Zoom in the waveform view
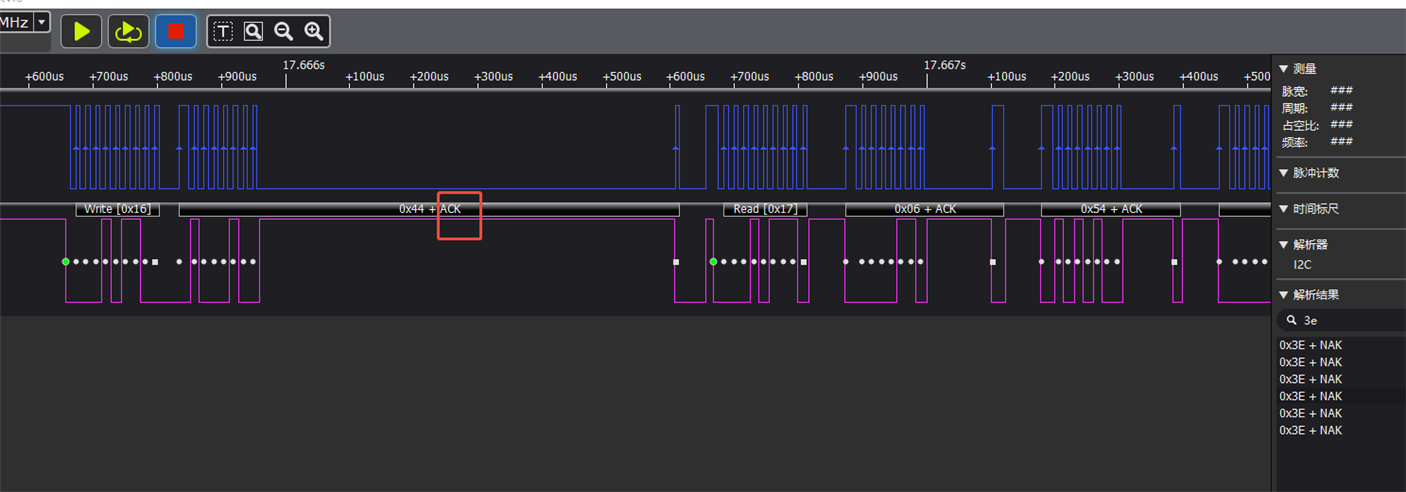The height and width of the screenshot is (492, 1406). [x=314, y=32]
